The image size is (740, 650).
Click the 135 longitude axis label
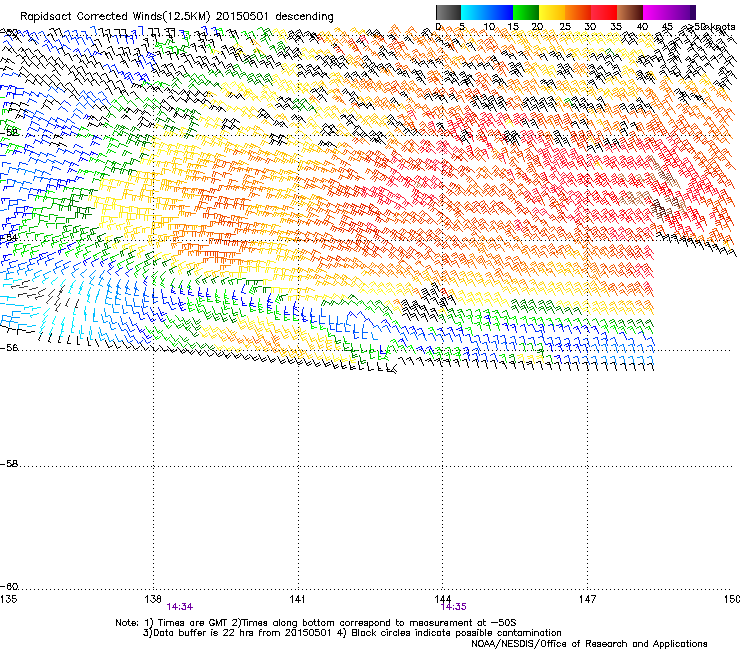point(8,599)
